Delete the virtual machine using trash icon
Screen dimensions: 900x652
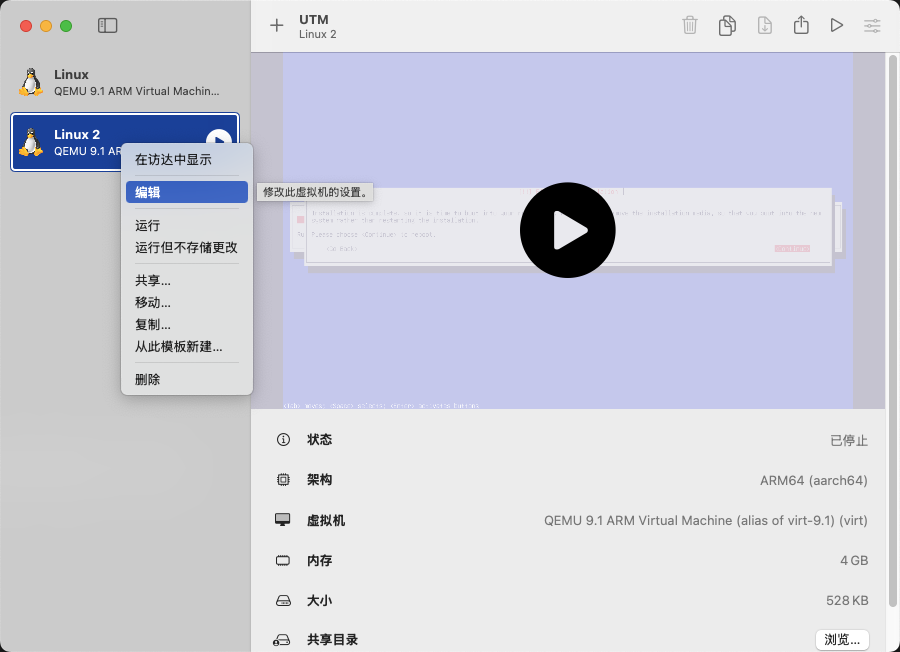(x=689, y=25)
